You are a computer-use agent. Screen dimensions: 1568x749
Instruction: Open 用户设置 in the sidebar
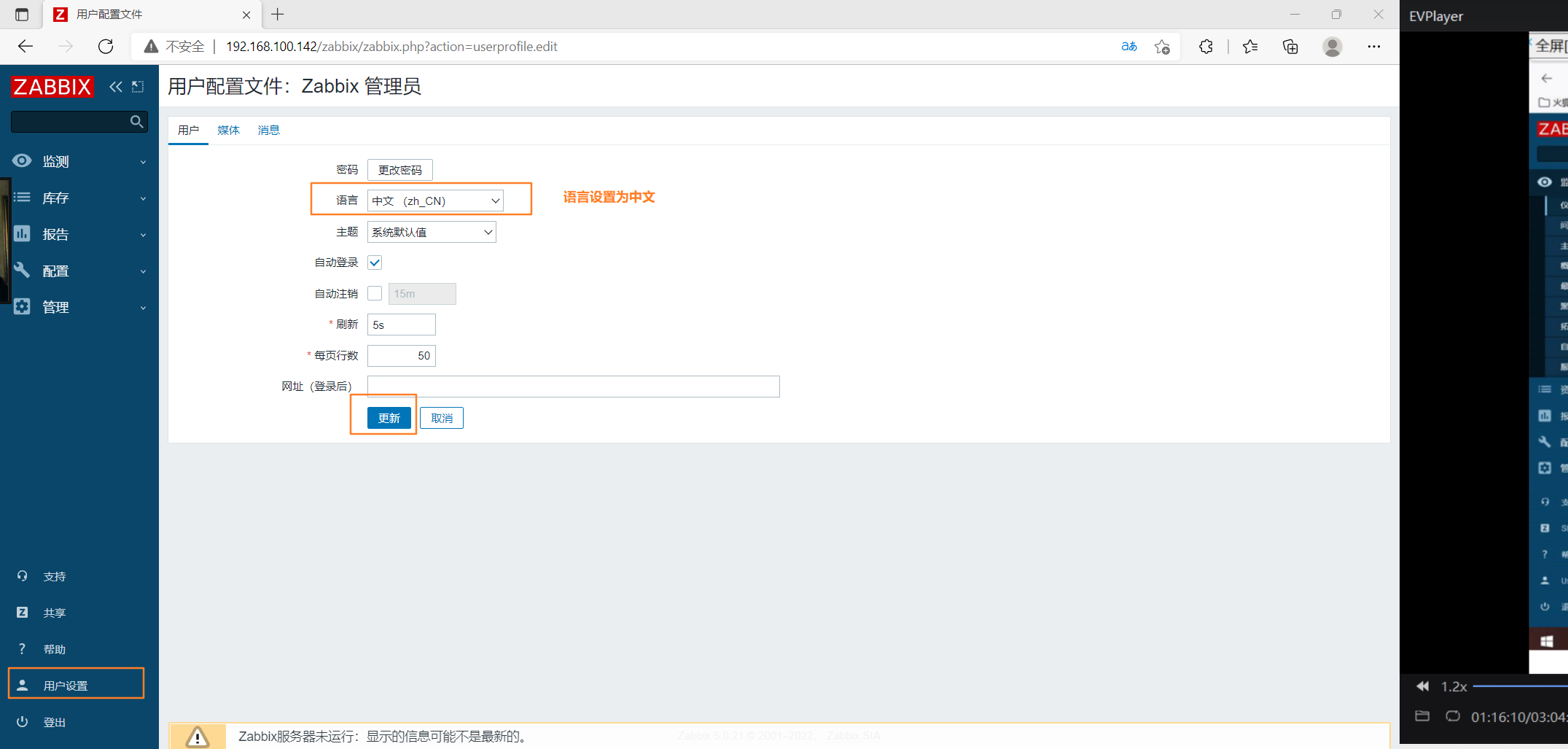[66, 686]
